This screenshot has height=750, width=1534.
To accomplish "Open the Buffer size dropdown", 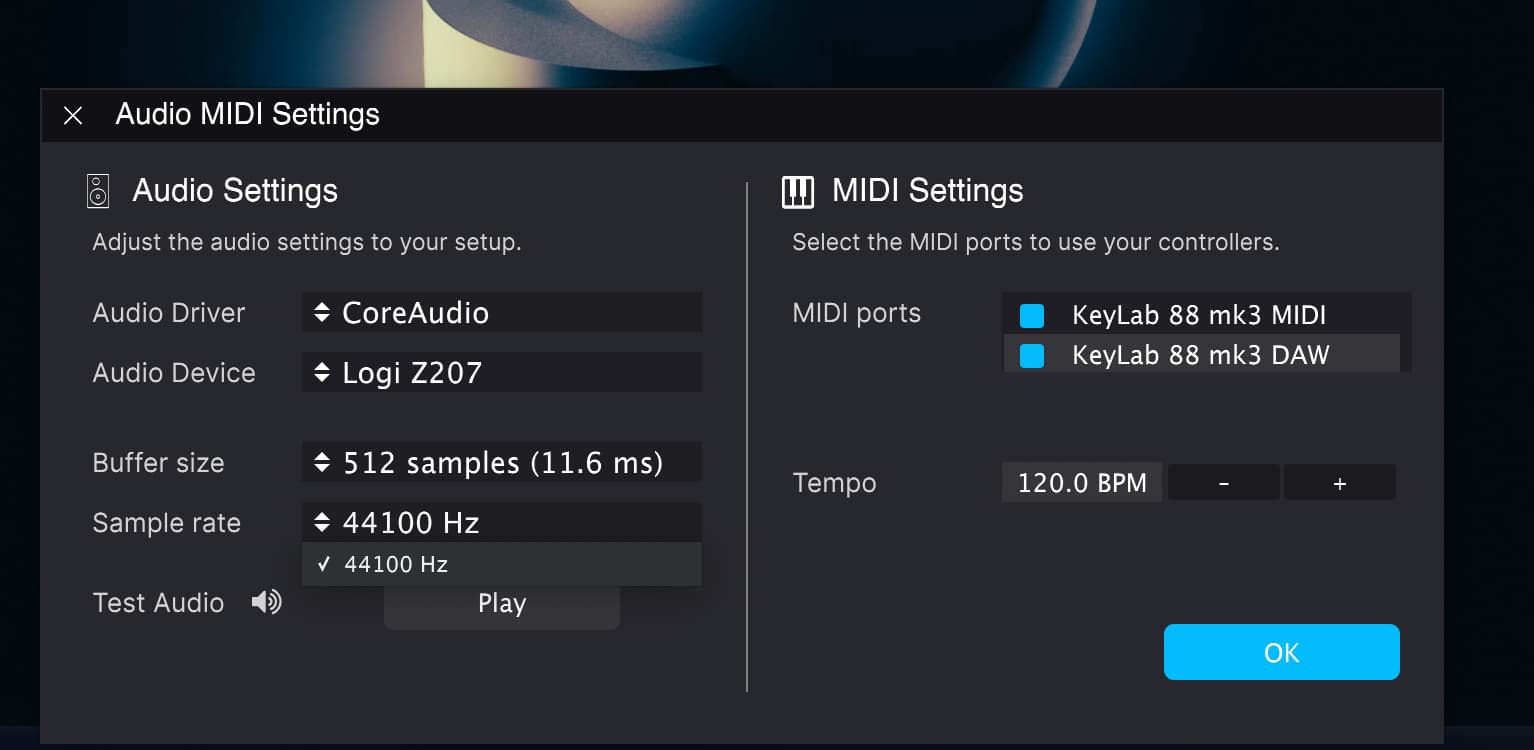I will tap(502, 463).
